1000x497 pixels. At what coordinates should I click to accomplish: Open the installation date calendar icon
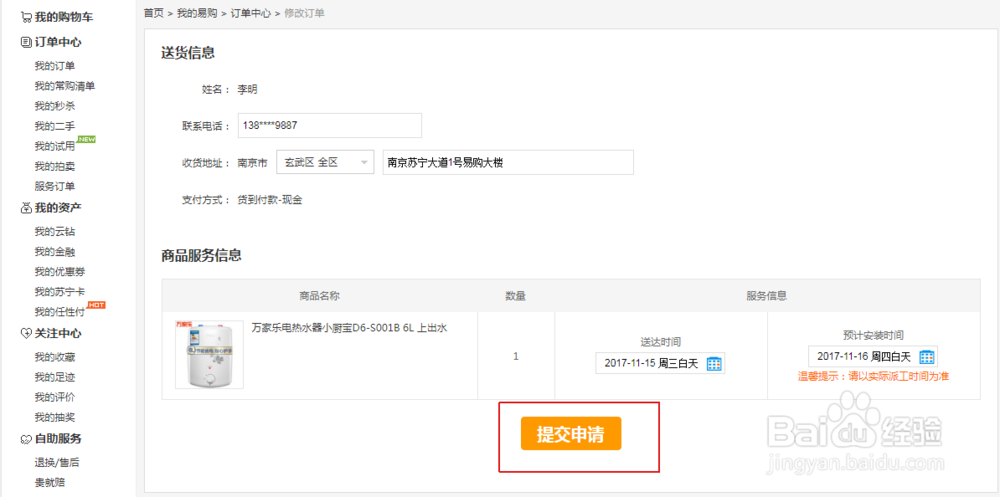pos(926,357)
